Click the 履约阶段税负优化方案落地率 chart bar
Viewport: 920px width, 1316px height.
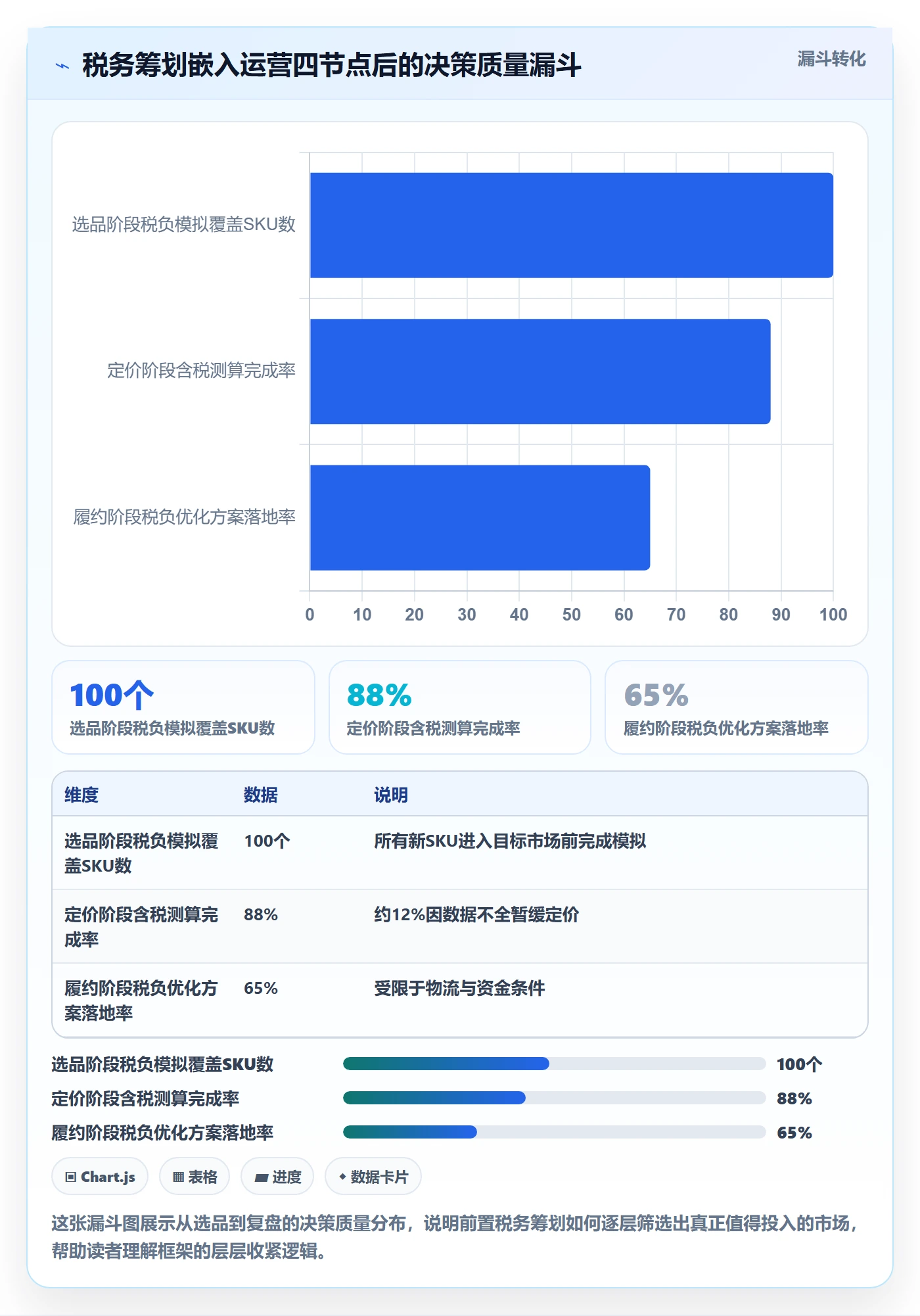[480, 517]
